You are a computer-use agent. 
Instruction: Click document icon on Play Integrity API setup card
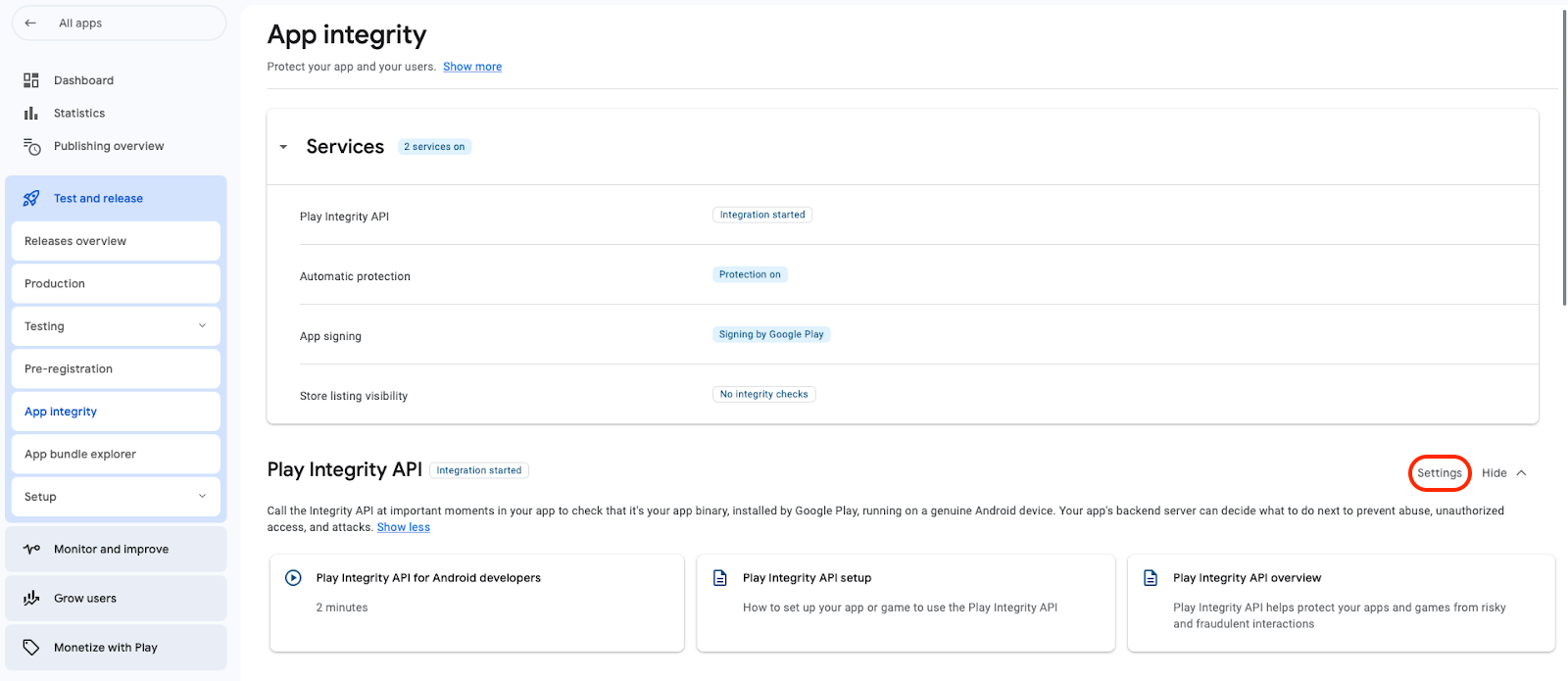point(720,578)
